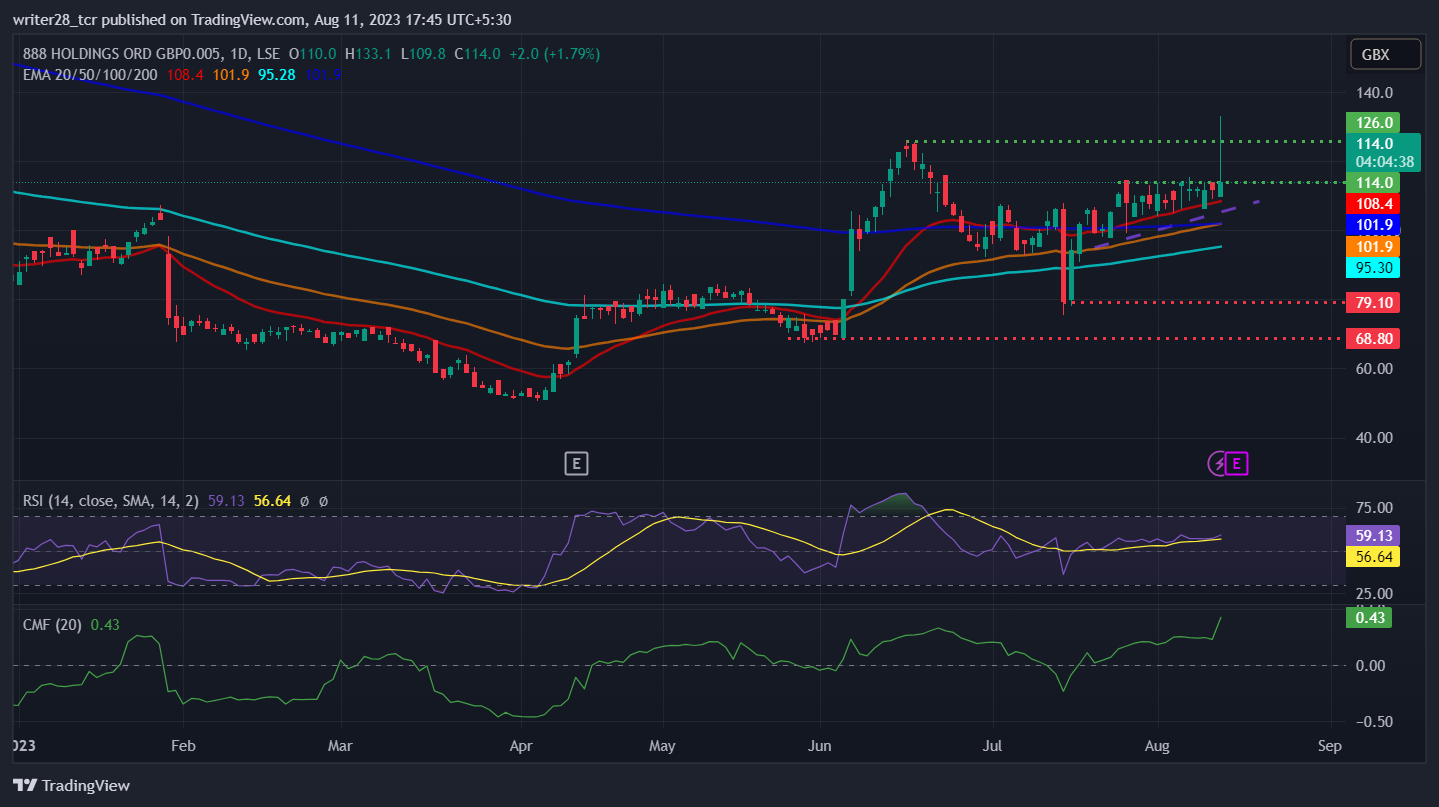Click the countdown timer 04:04:38 price label
1439x807 pixels.
[x=1384, y=161]
